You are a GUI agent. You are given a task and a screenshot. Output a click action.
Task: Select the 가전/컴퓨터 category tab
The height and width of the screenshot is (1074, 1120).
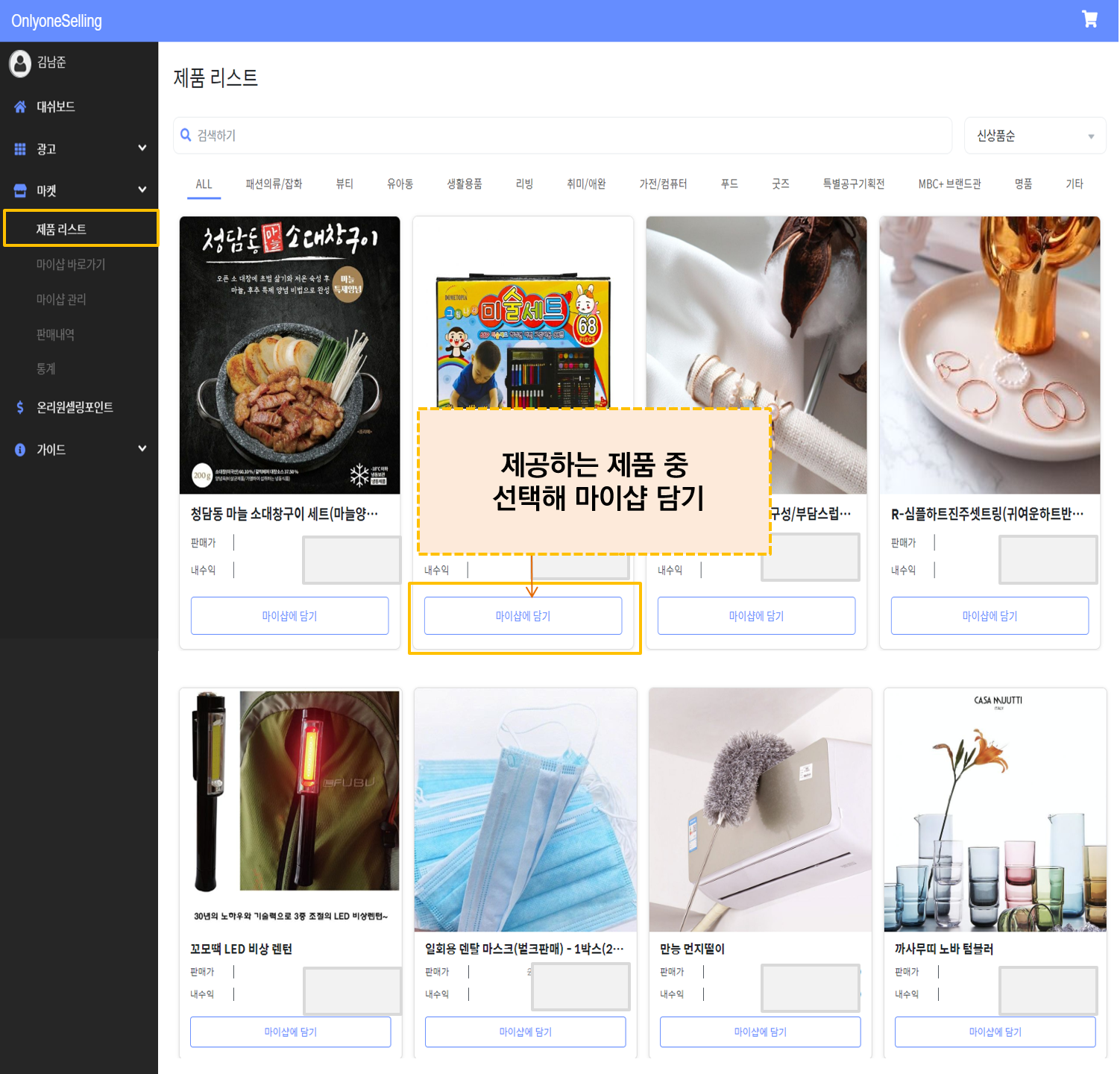pos(663,183)
